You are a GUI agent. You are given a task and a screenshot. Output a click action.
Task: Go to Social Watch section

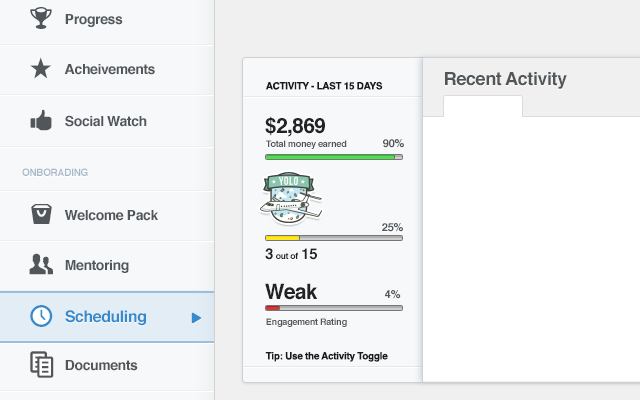(105, 122)
